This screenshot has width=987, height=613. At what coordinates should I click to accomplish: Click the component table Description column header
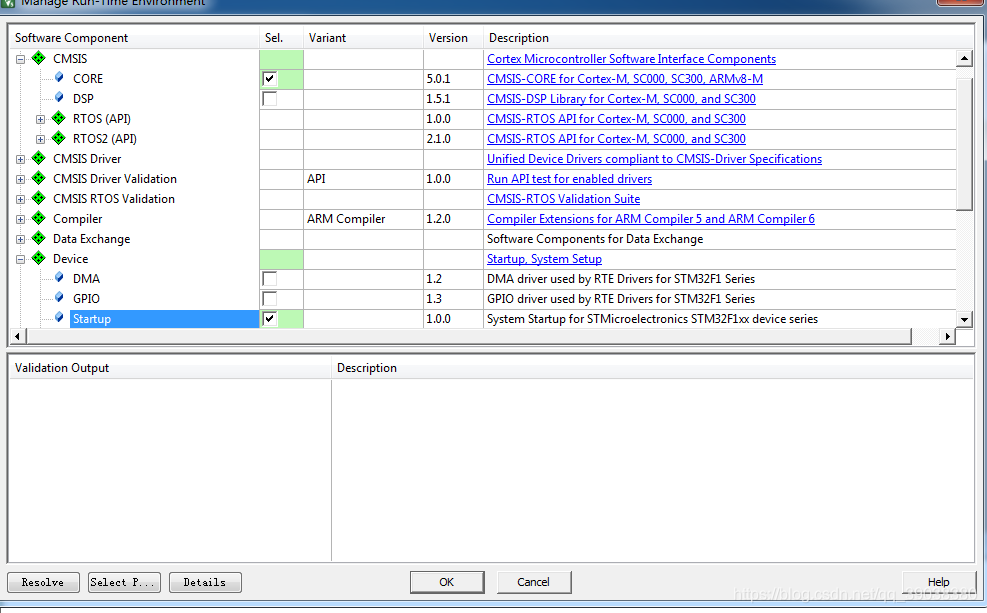click(x=728, y=38)
